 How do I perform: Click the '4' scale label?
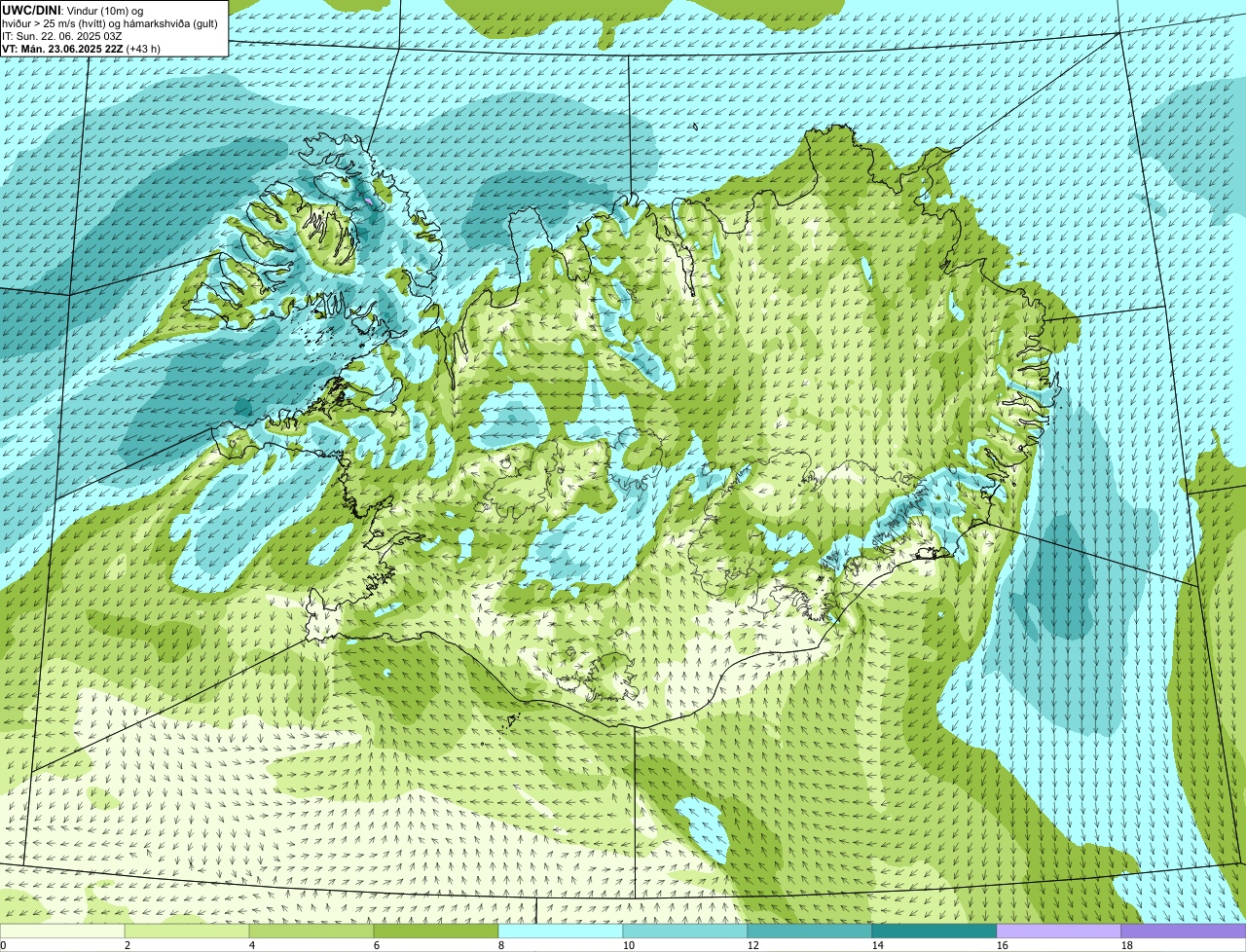tap(252, 945)
